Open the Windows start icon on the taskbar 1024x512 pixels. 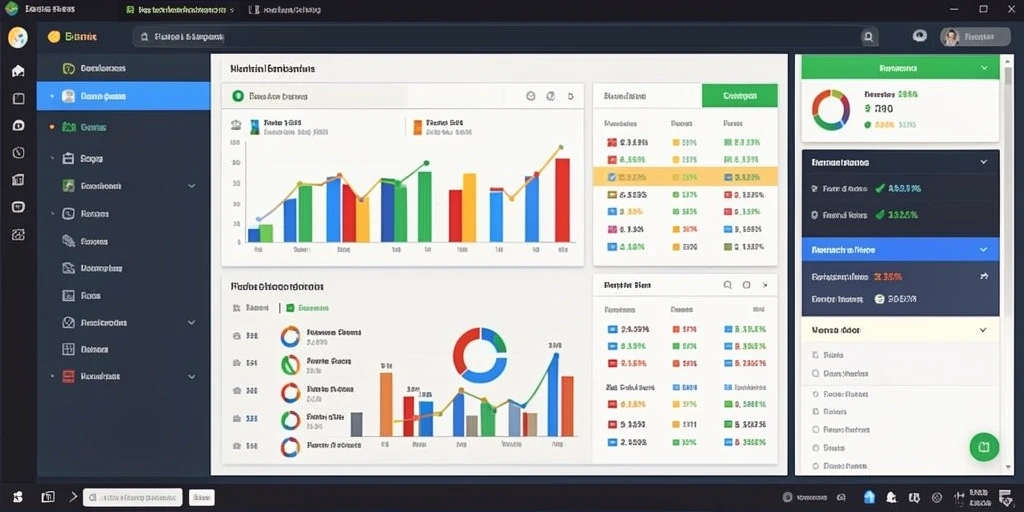pyautogui.click(x=18, y=497)
